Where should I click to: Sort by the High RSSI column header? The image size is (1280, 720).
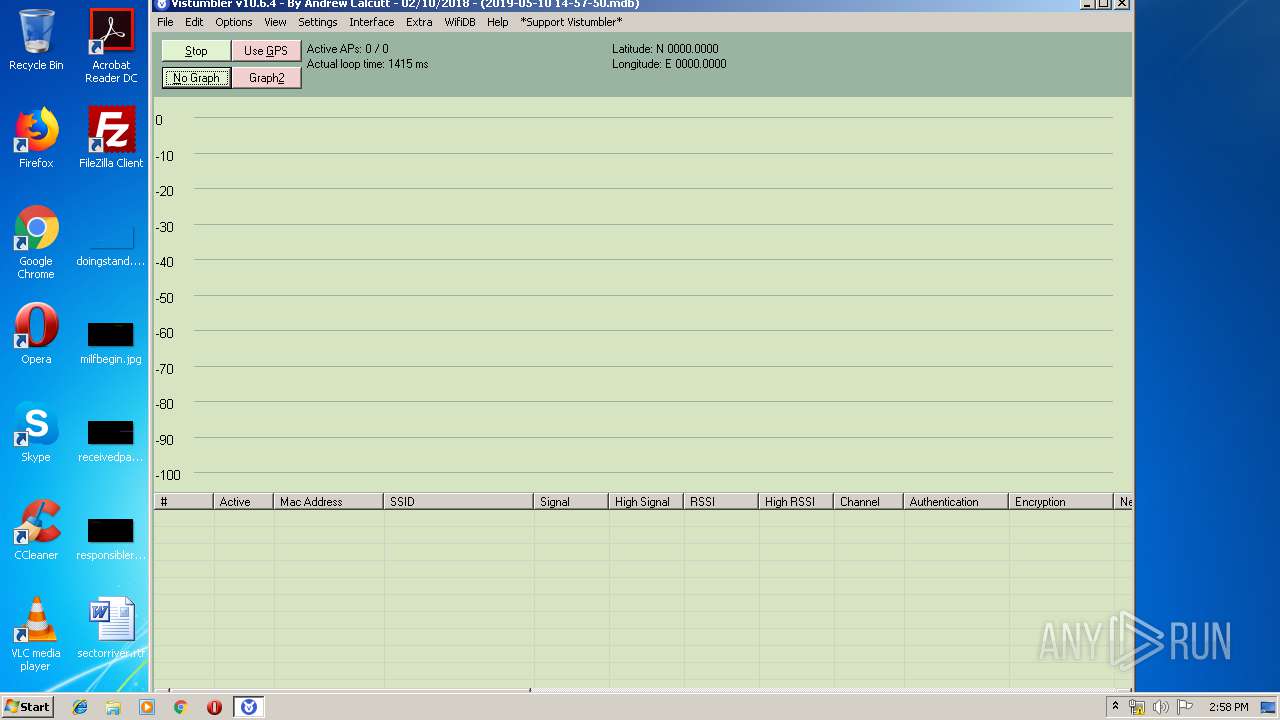796,502
